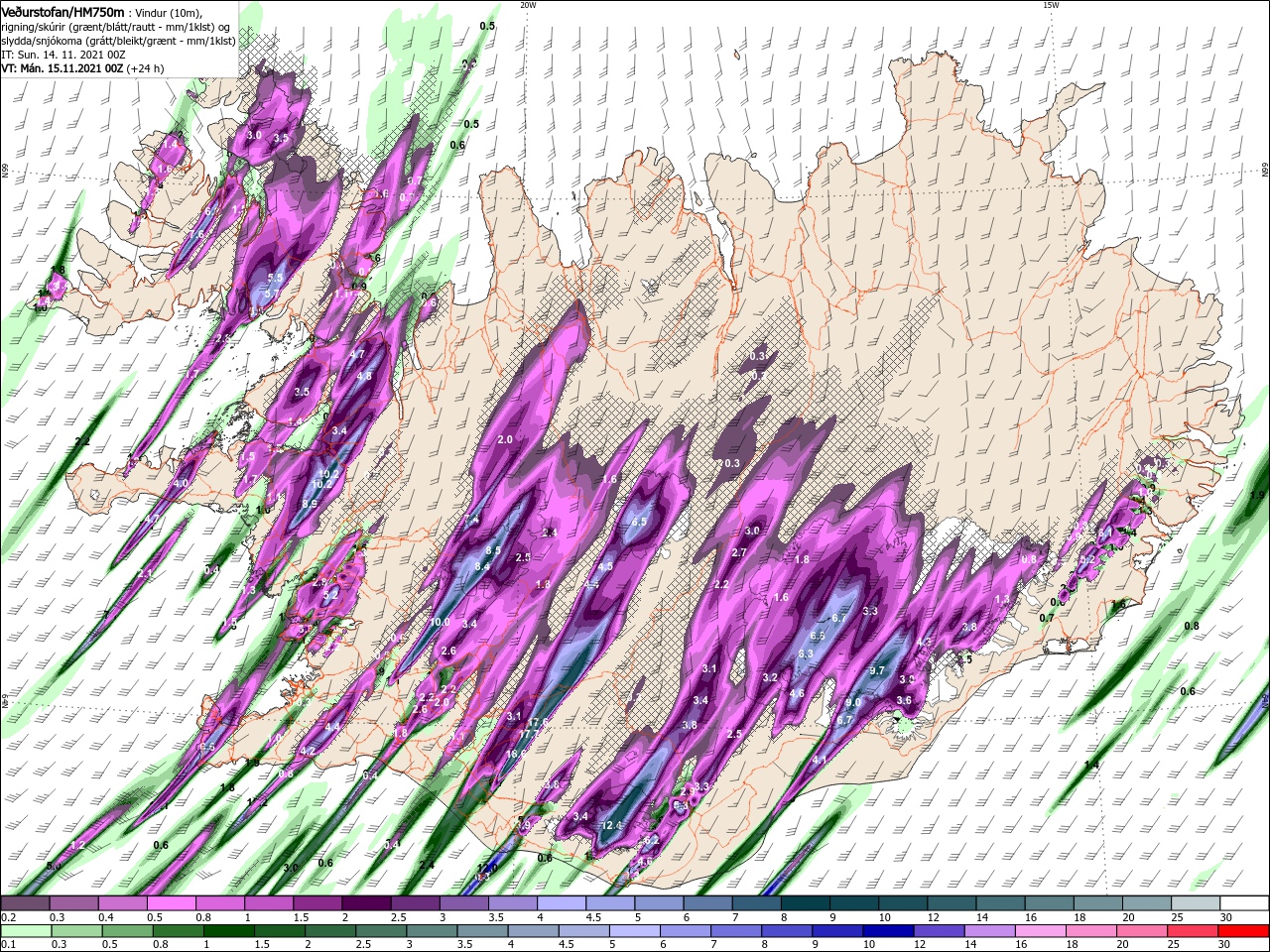
Task: Select the rain legend swatch for 1–1.5
Action: point(229,930)
